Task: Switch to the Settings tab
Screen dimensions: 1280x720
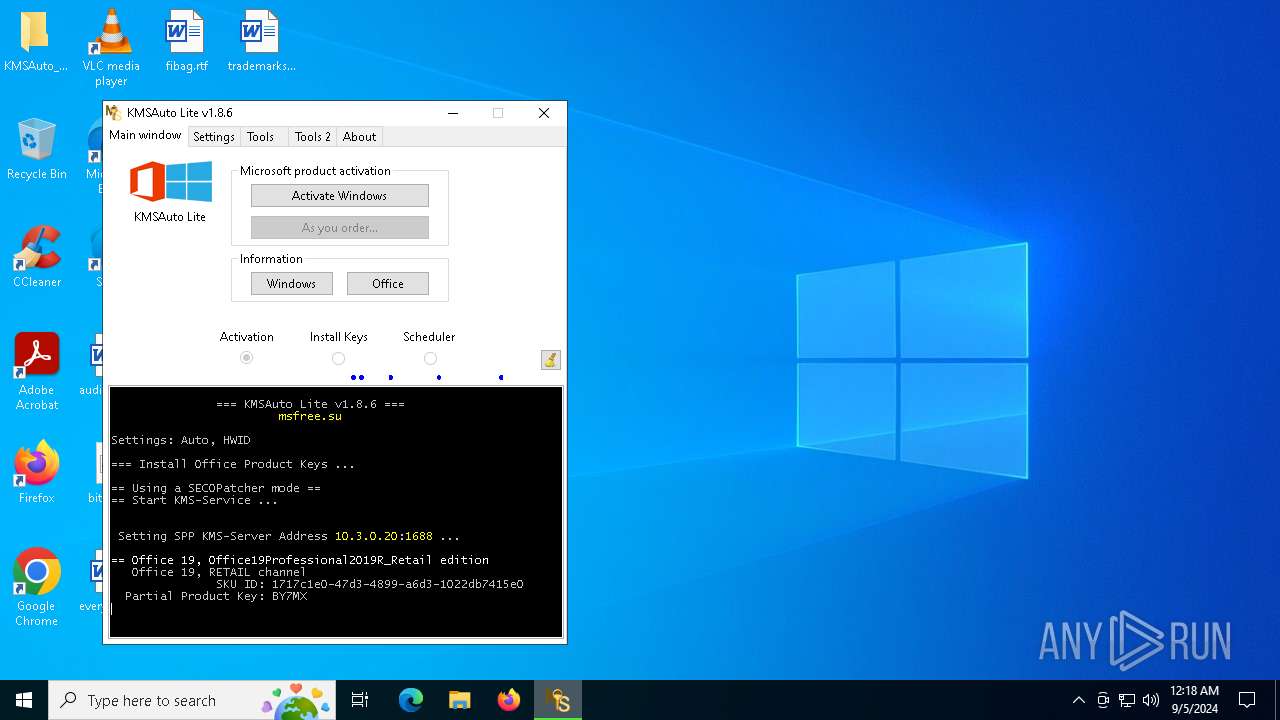Action: coord(214,137)
